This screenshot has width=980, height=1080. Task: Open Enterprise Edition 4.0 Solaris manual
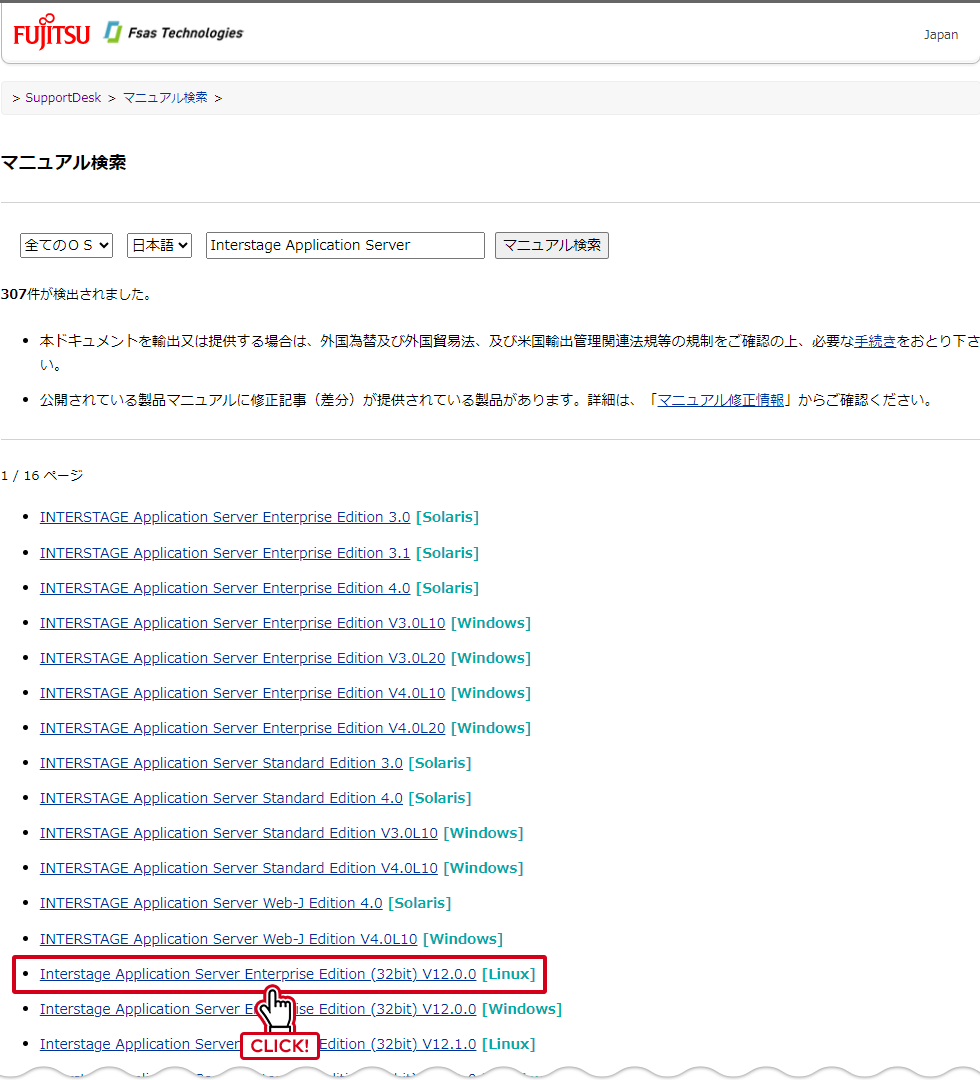click(225, 588)
